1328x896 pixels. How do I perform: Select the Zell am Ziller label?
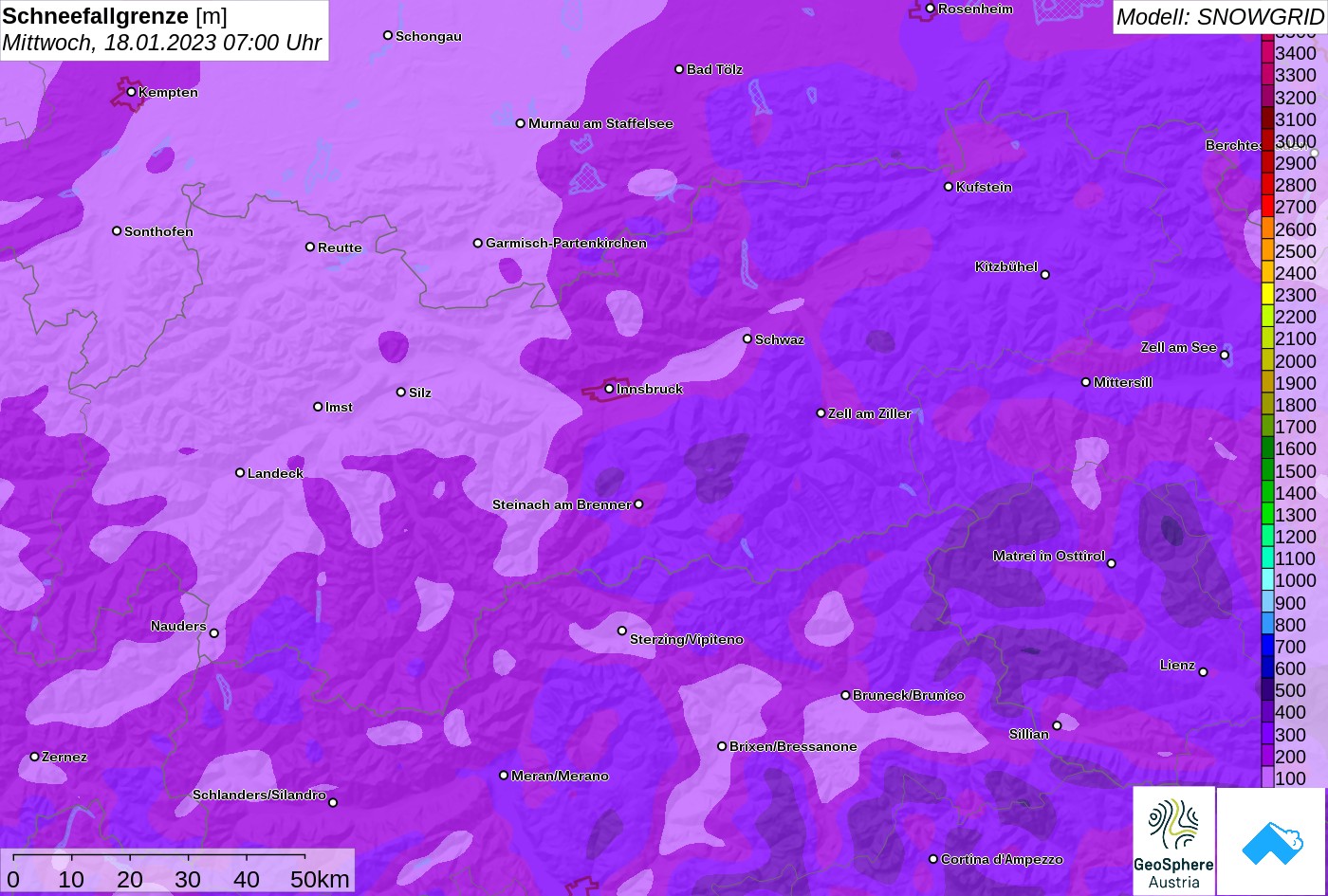(870, 413)
